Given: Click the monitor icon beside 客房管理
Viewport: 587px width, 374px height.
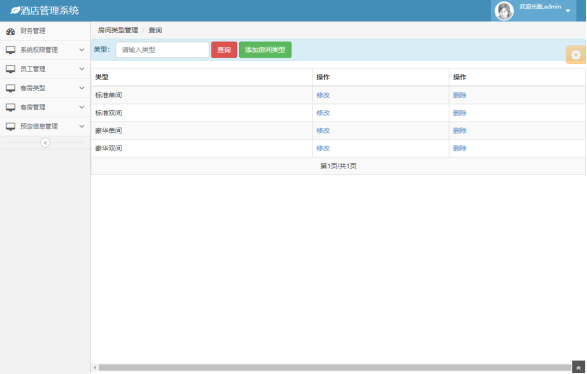Looking at the screenshot, I should pos(10,107).
